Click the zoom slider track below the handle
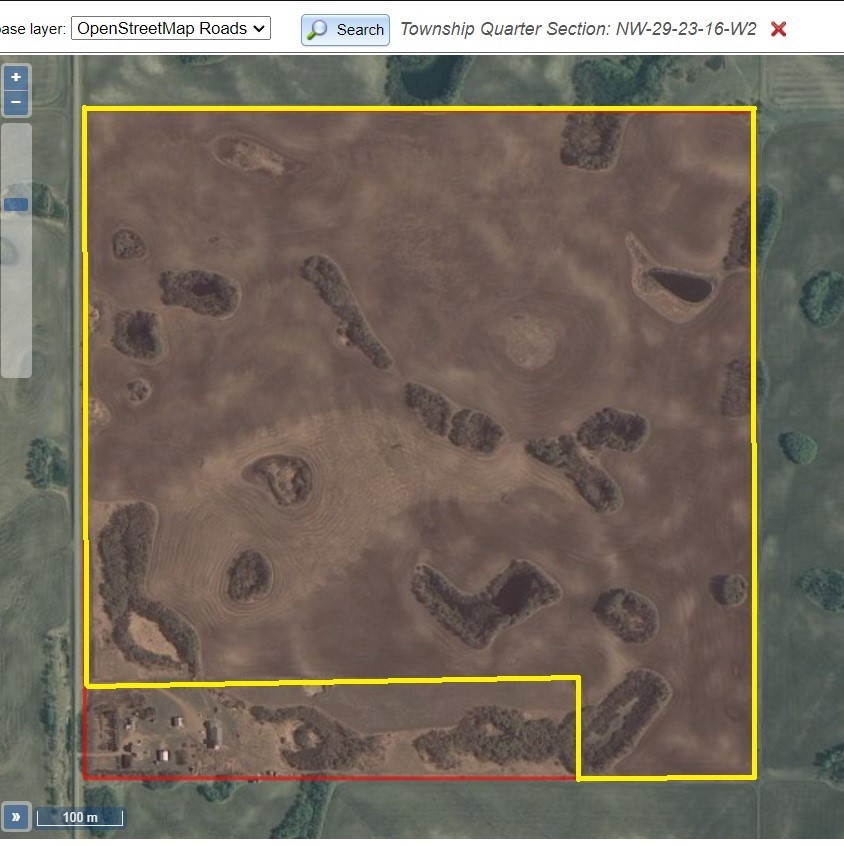The width and height of the screenshot is (844, 846). click(16, 294)
